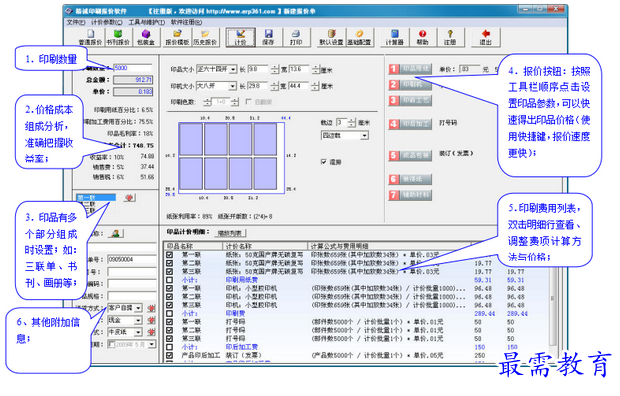Viewport: 620px width, 396px height.
Task: Launch the 计算器 calculator icon
Action: [394, 37]
